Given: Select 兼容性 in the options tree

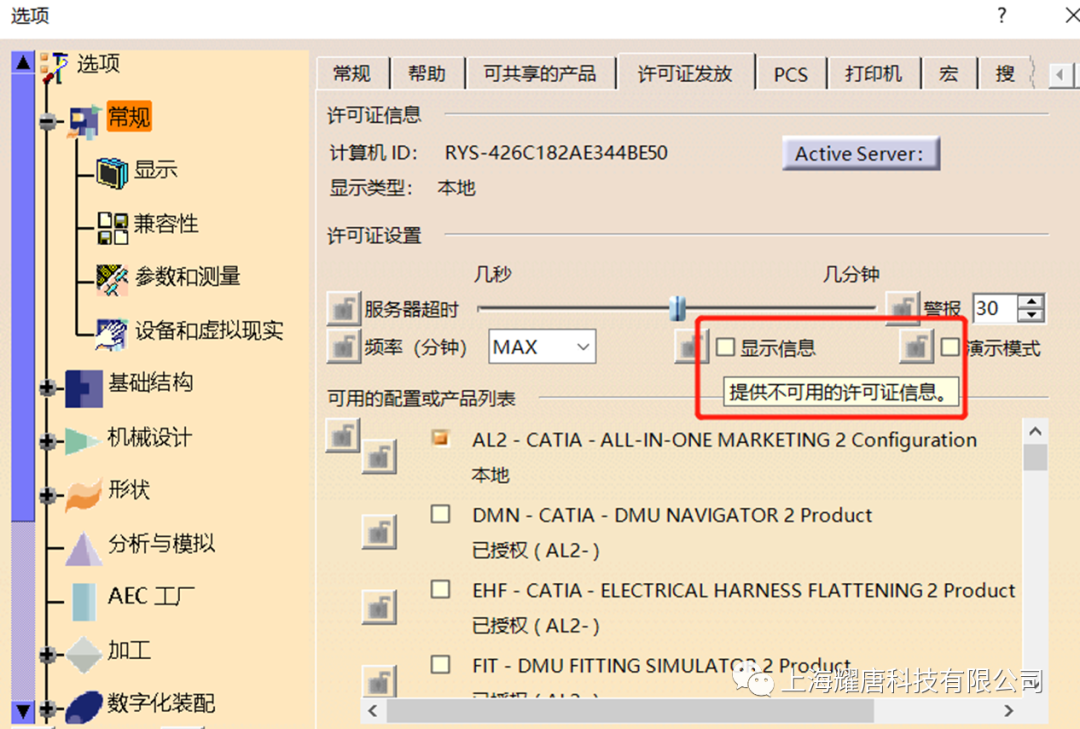Looking at the screenshot, I should [x=167, y=223].
